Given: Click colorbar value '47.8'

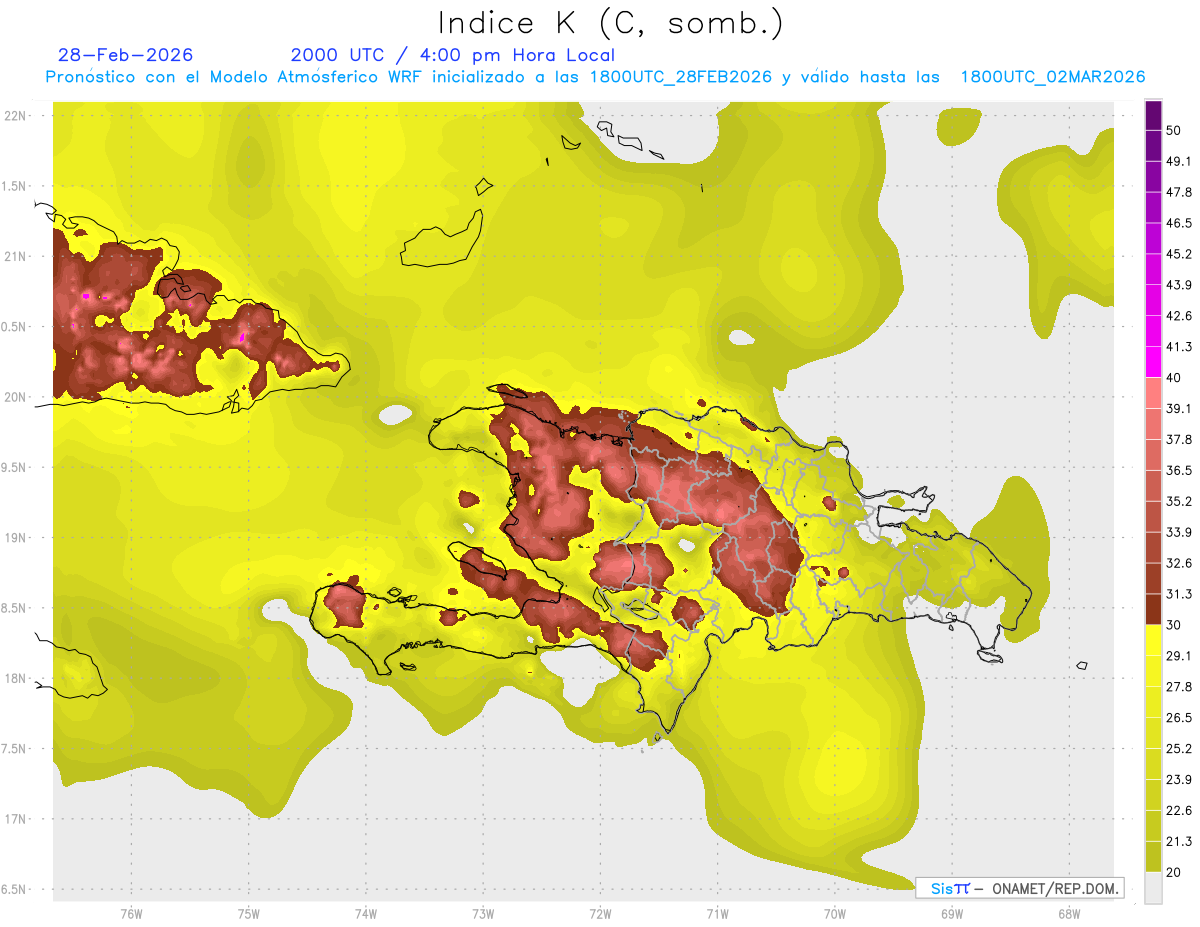Looking at the screenshot, I should point(1179,192).
